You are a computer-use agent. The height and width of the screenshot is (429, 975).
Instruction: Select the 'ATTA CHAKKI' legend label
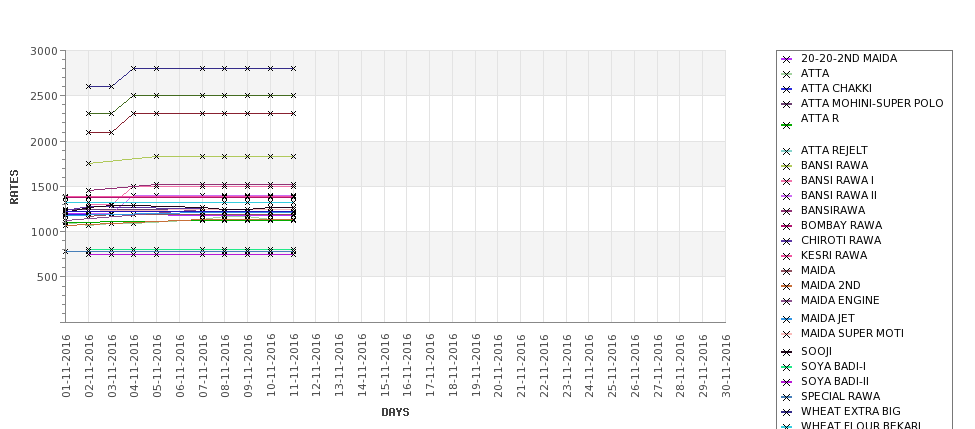click(836, 88)
